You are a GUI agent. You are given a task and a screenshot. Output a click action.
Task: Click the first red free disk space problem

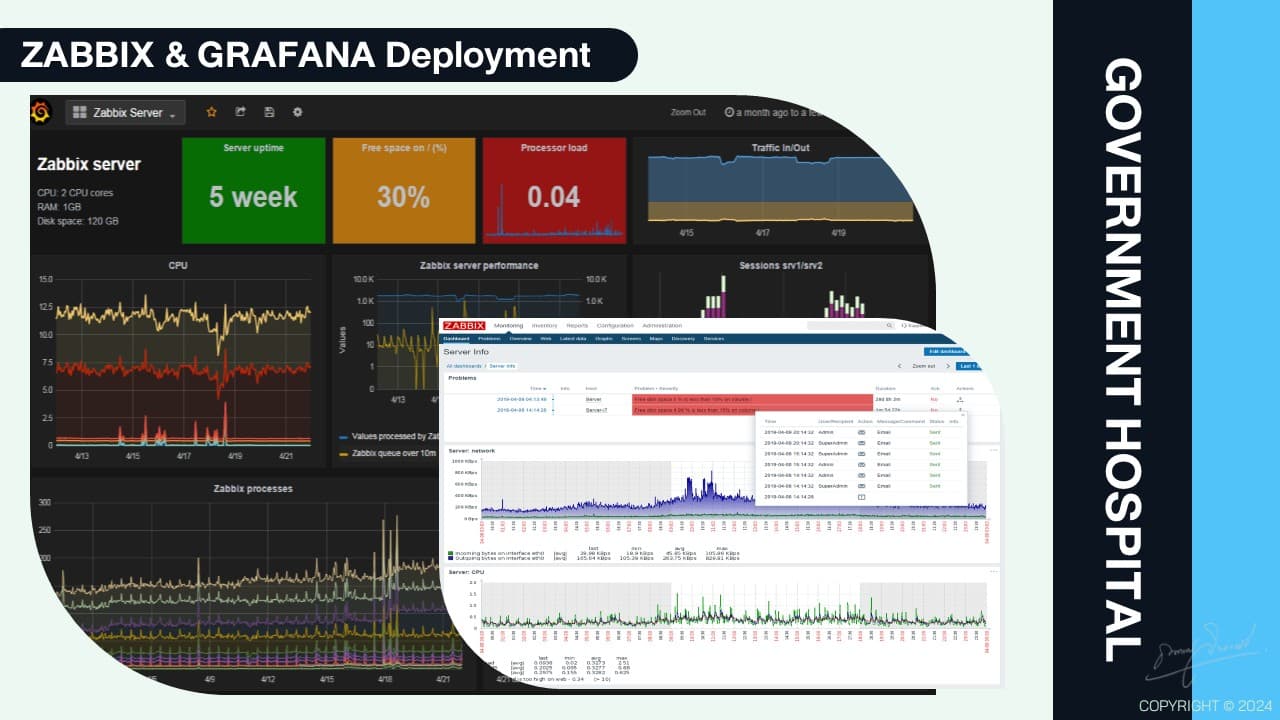coord(752,399)
